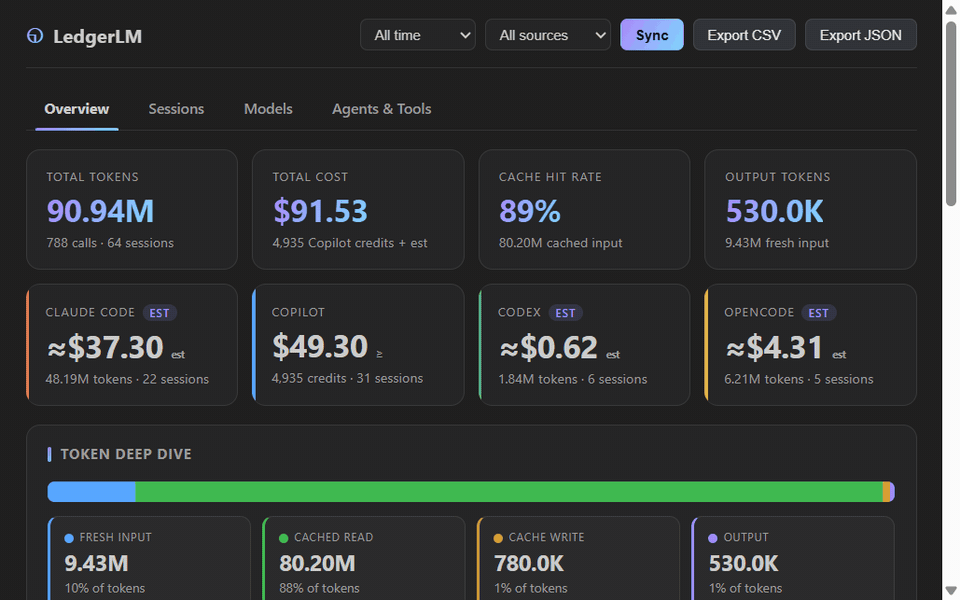Image resolution: width=960 pixels, height=600 pixels.
Task: Click the purple Output legend dot
Action: coord(713,538)
